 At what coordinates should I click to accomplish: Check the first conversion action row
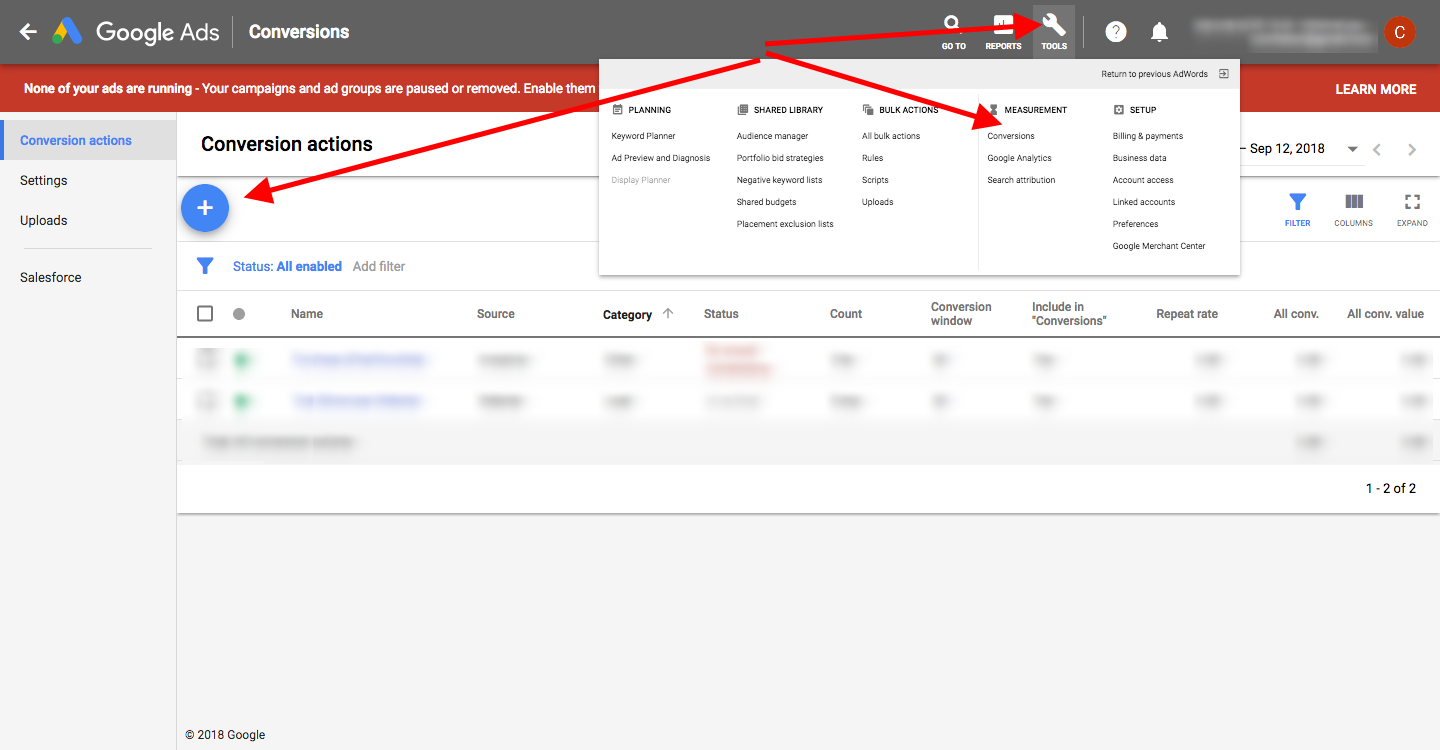(x=205, y=360)
